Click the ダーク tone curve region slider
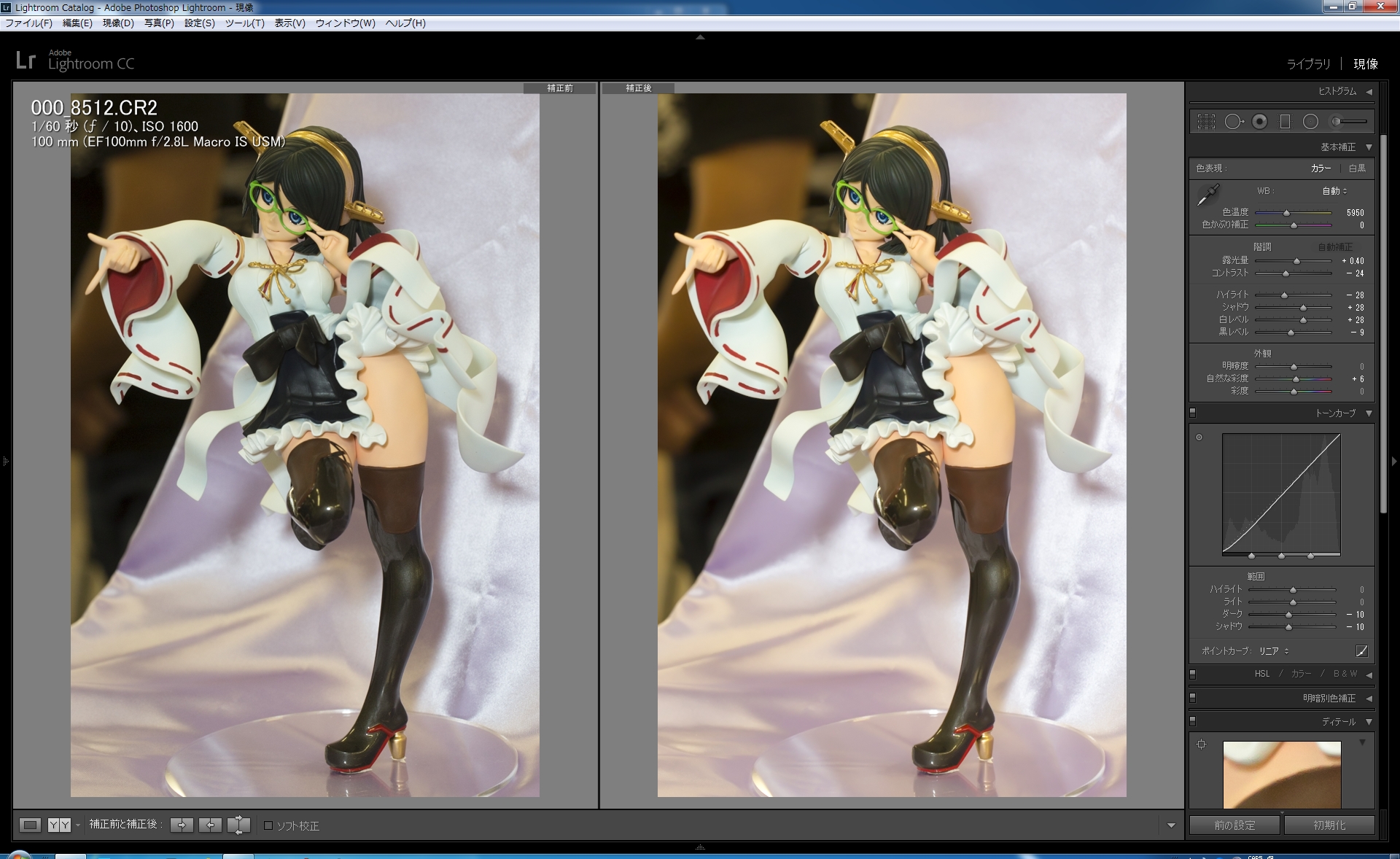Viewport: 1400px width, 859px height. [1292, 615]
